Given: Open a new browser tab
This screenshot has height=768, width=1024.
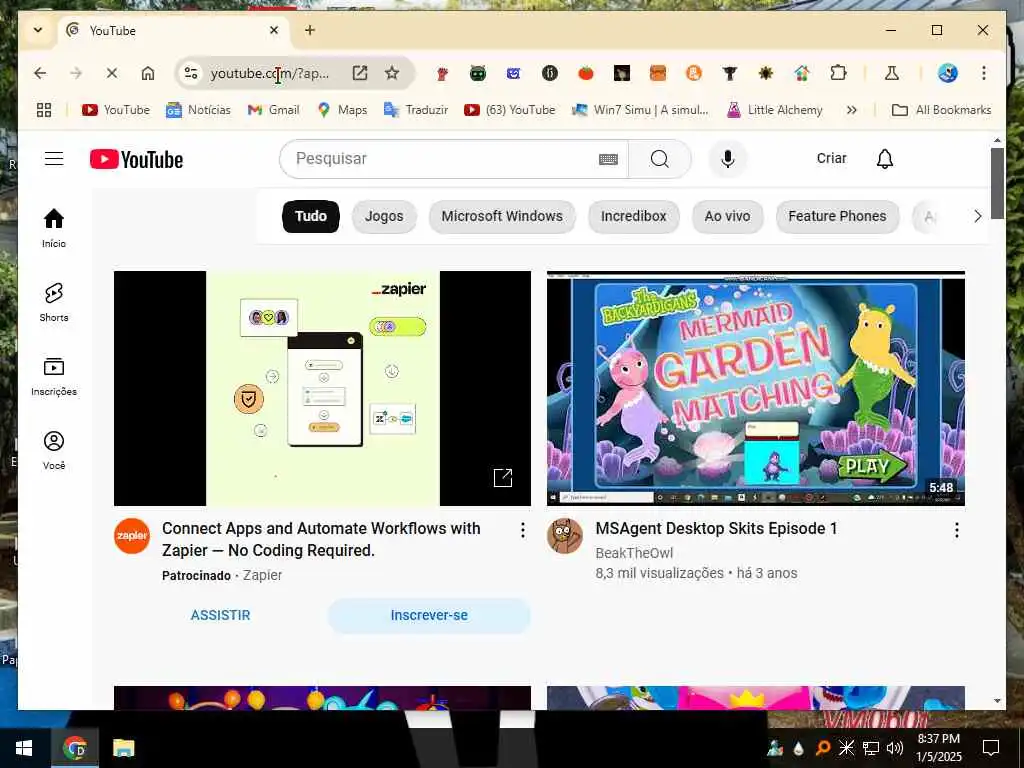Looking at the screenshot, I should [x=310, y=30].
